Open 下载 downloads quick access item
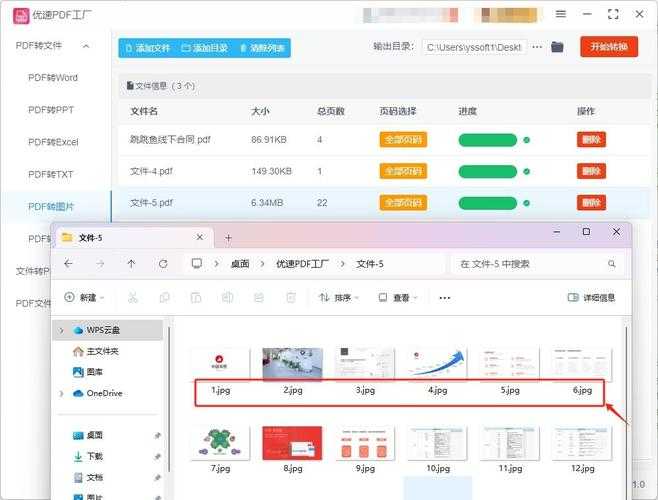Viewport: 658px width, 500px height. [88, 456]
